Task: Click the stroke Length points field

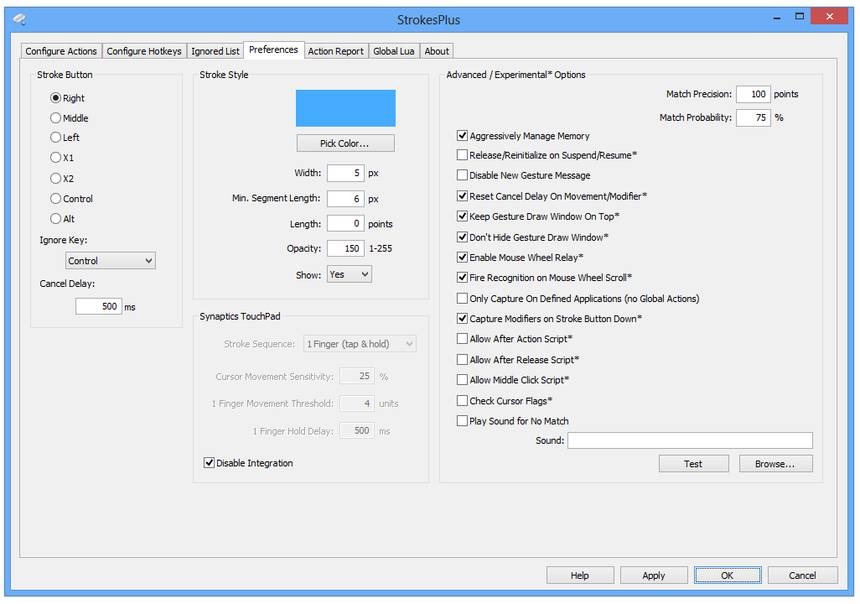Action: [x=346, y=224]
